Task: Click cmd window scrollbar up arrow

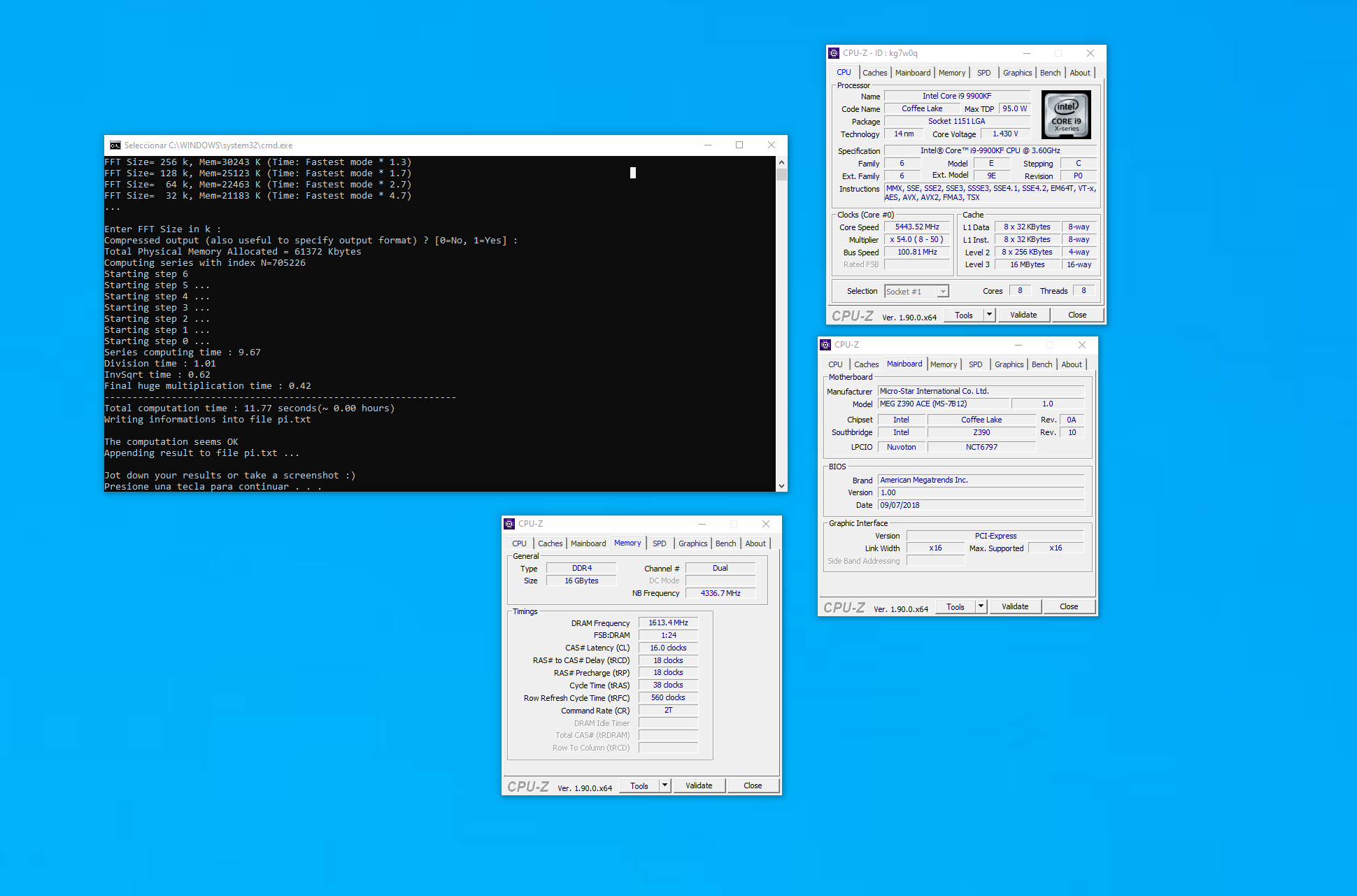Action: tap(781, 162)
